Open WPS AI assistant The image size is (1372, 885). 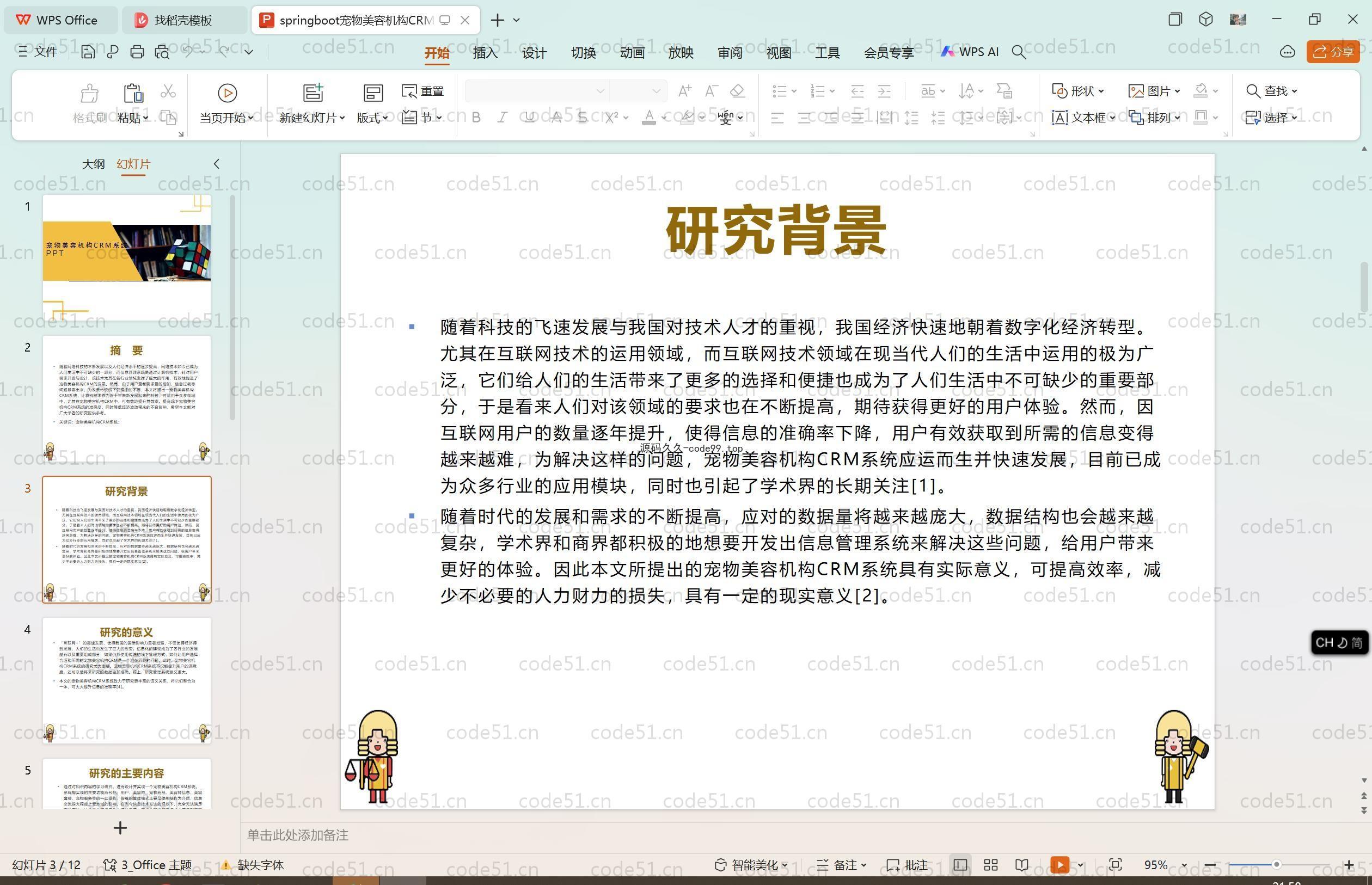click(x=970, y=52)
